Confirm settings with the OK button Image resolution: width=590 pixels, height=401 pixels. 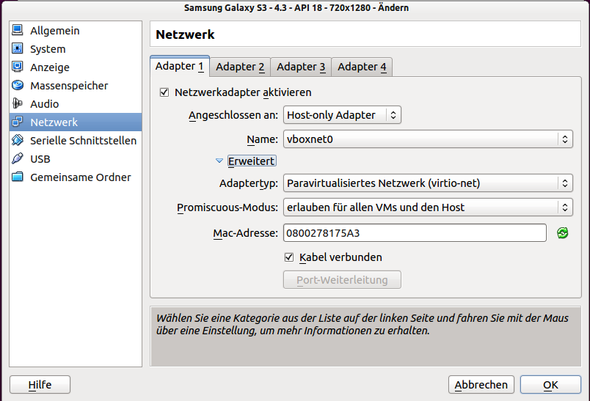(x=550, y=385)
